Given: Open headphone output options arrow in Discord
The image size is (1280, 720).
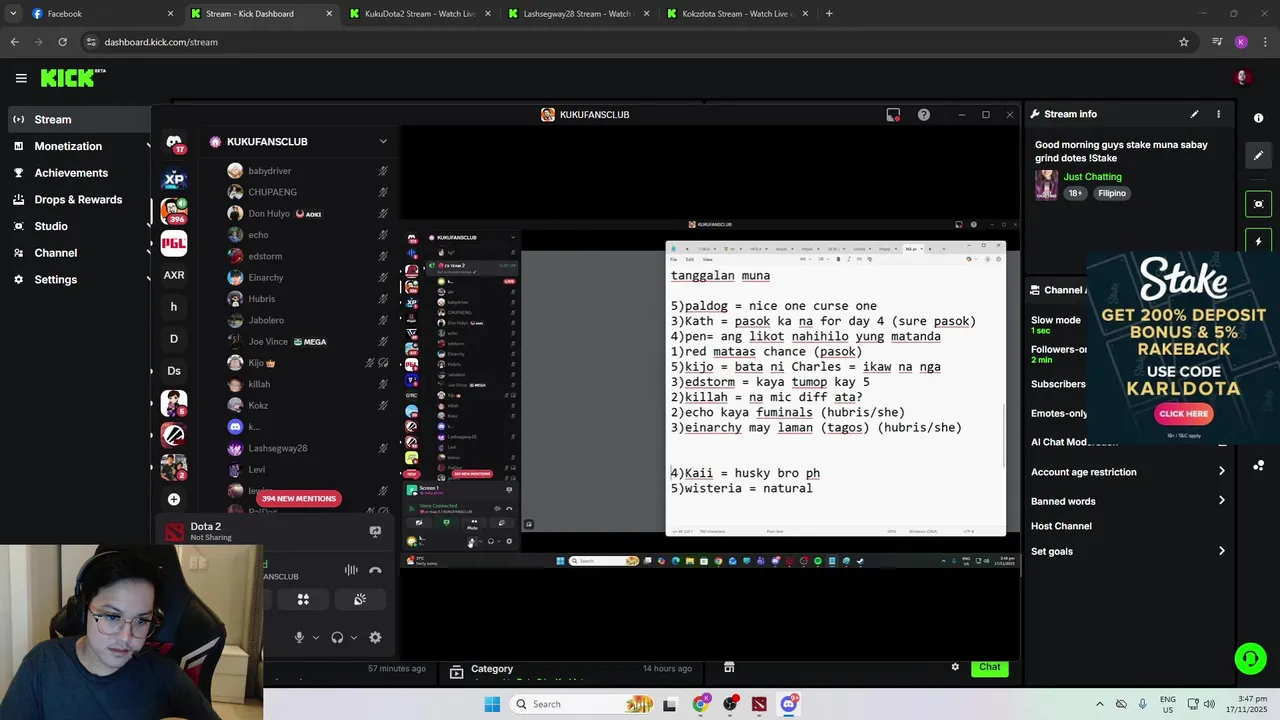Looking at the screenshot, I should pyautogui.click(x=354, y=637).
